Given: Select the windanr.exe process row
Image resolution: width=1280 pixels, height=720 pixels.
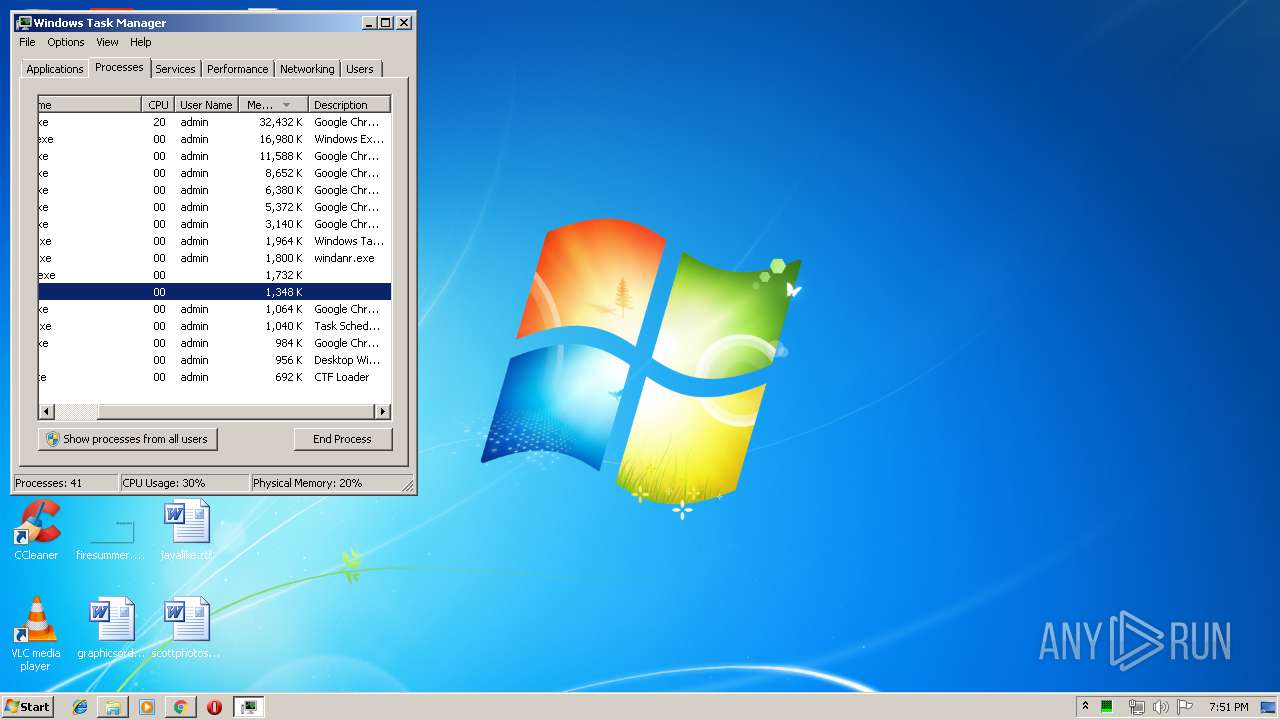Looking at the screenshot, I should pos(214,258).
